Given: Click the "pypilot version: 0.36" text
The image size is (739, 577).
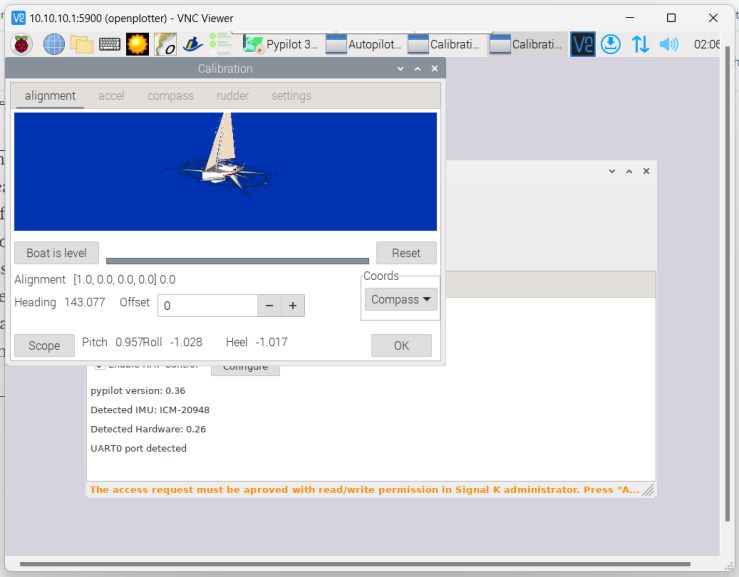Looking at the screenshot, I should (x=138, y=391).
